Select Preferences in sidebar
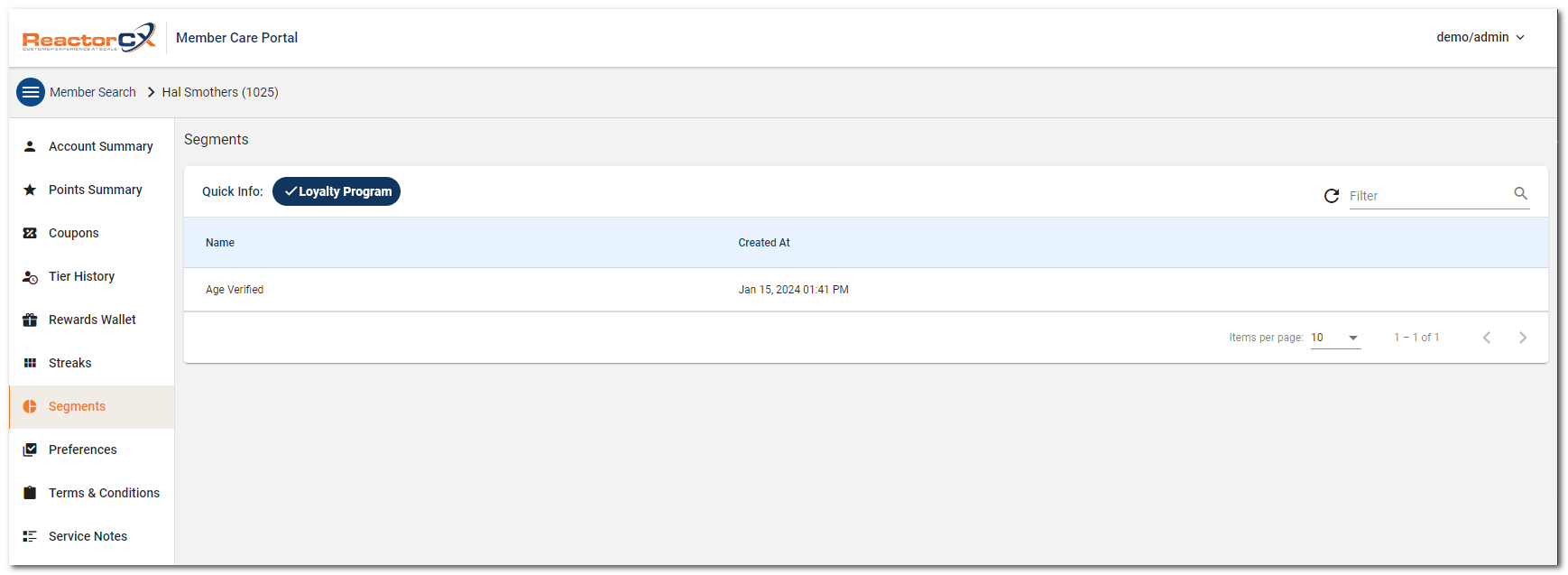This screenshot has width=1568, height=575. 82,450
